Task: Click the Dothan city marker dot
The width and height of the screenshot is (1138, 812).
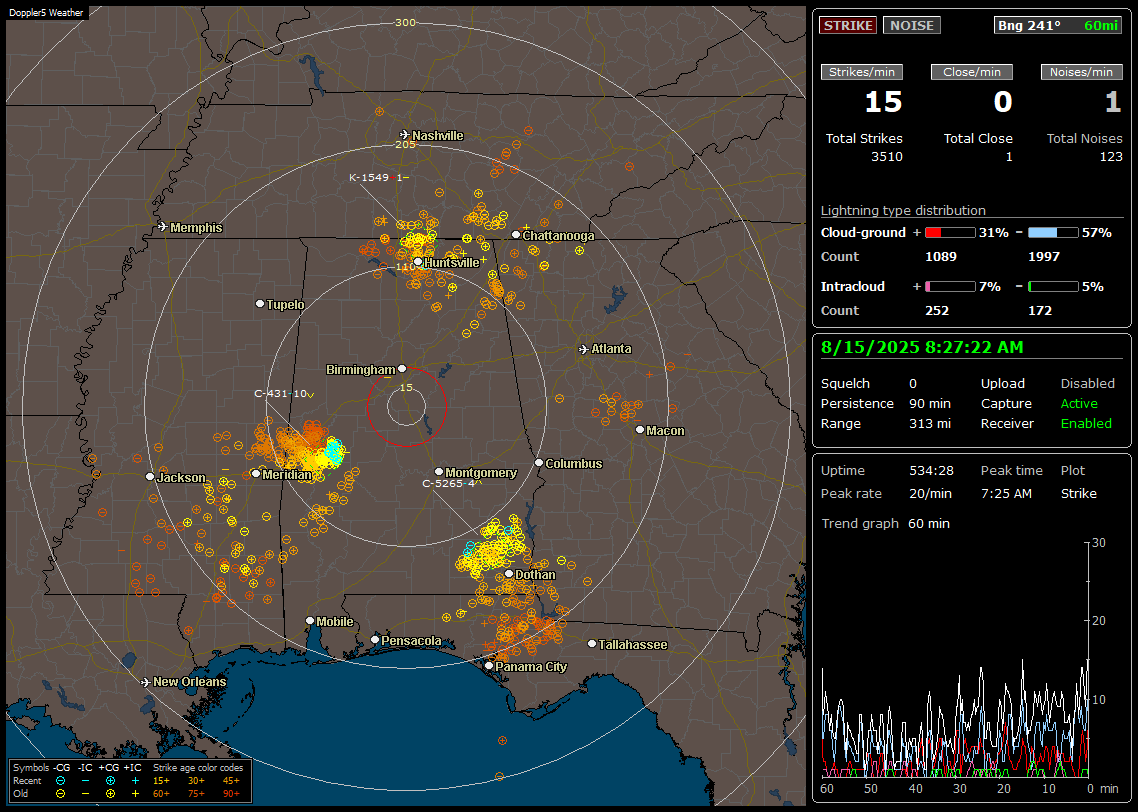Action: (509, 574)
